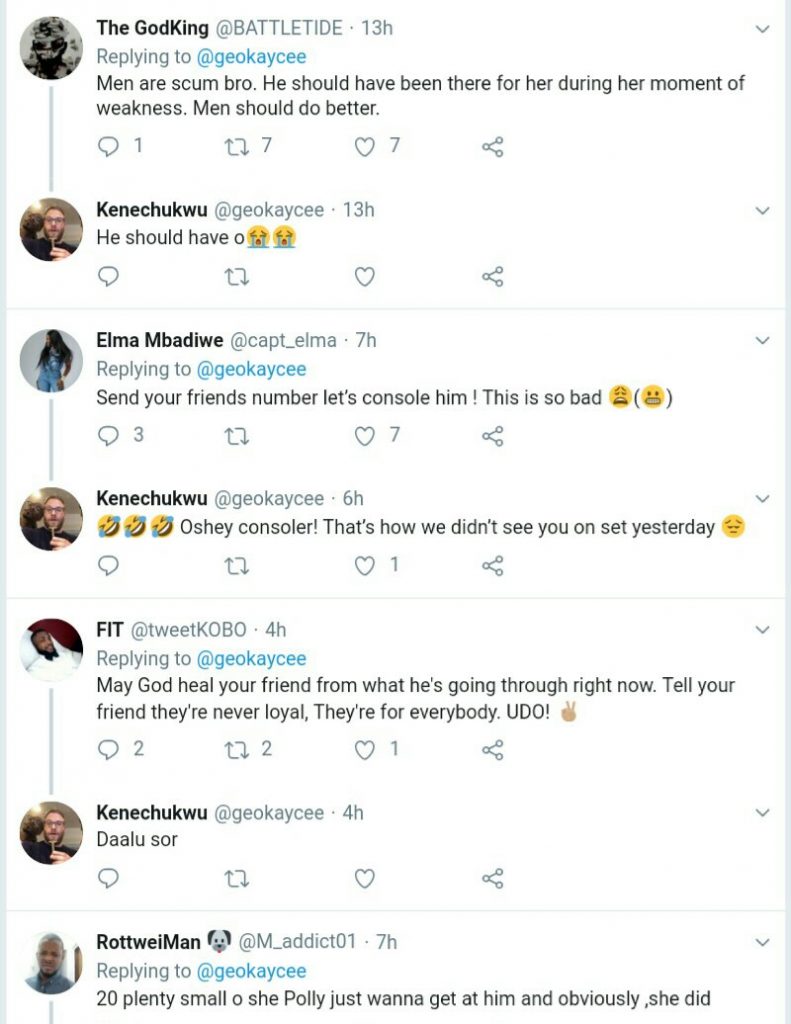791x1024 pixels.
Task: Open more options on The GodKing's tweet
Action: 762,29
